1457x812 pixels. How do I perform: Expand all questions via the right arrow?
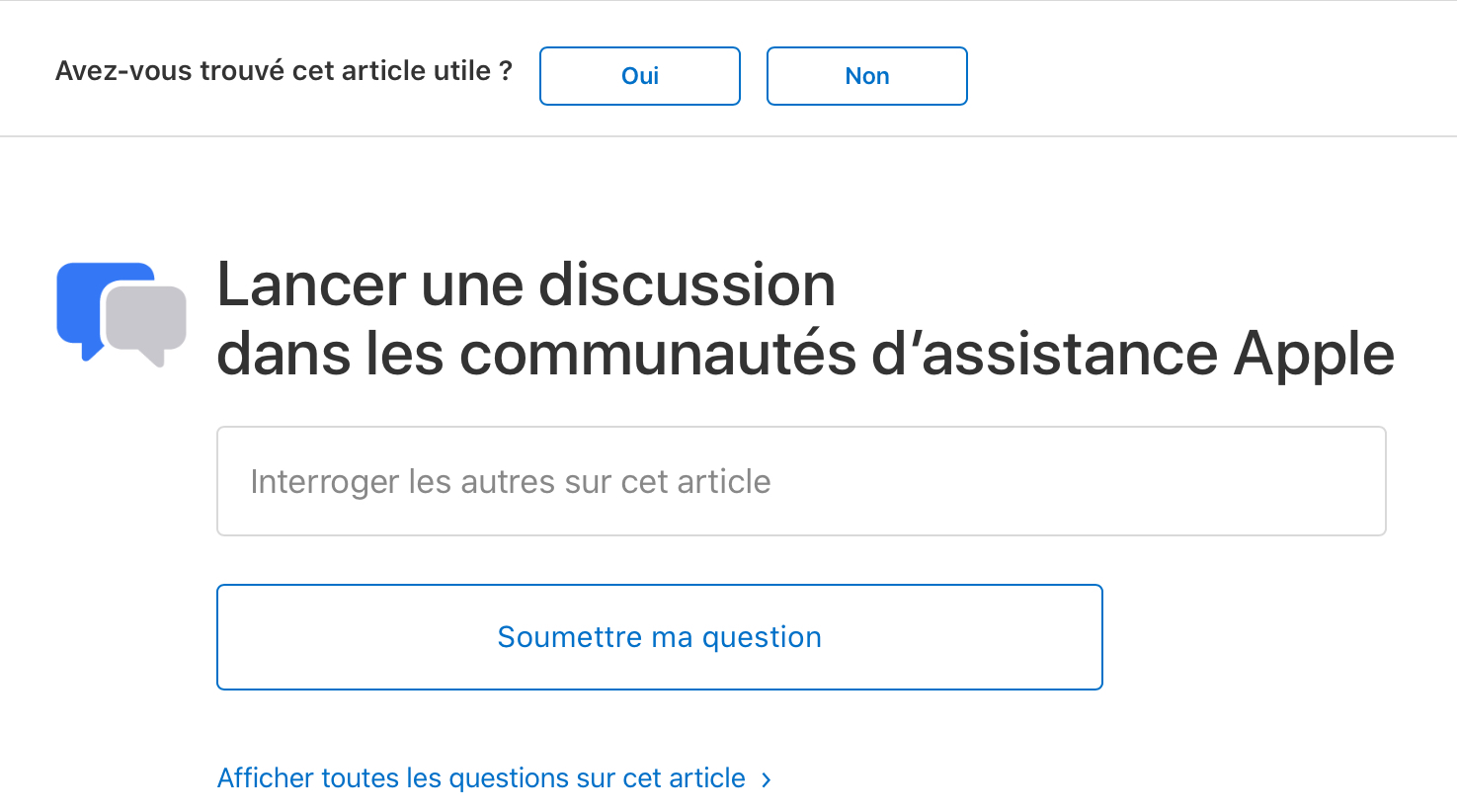pos(767,780)
